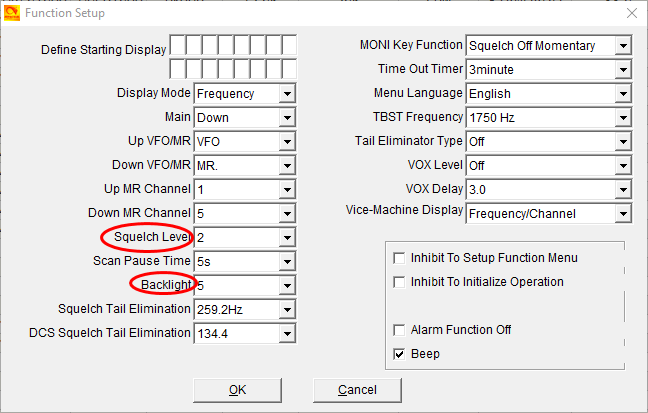
Task: Enable Inhibit To Setup Function Menu checkbox
Action: (401, 258)
